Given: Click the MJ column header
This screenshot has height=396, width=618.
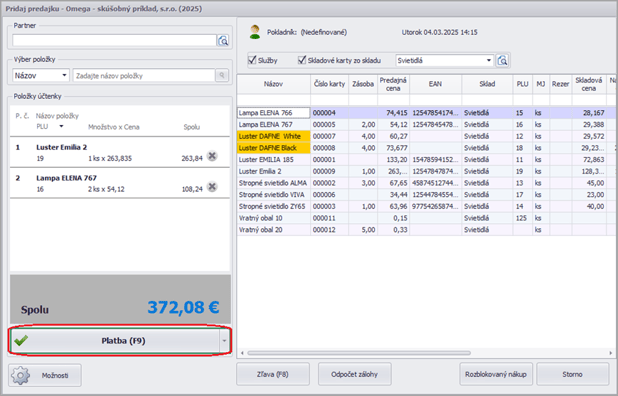Looking at the screenshot, I should 541,84.
